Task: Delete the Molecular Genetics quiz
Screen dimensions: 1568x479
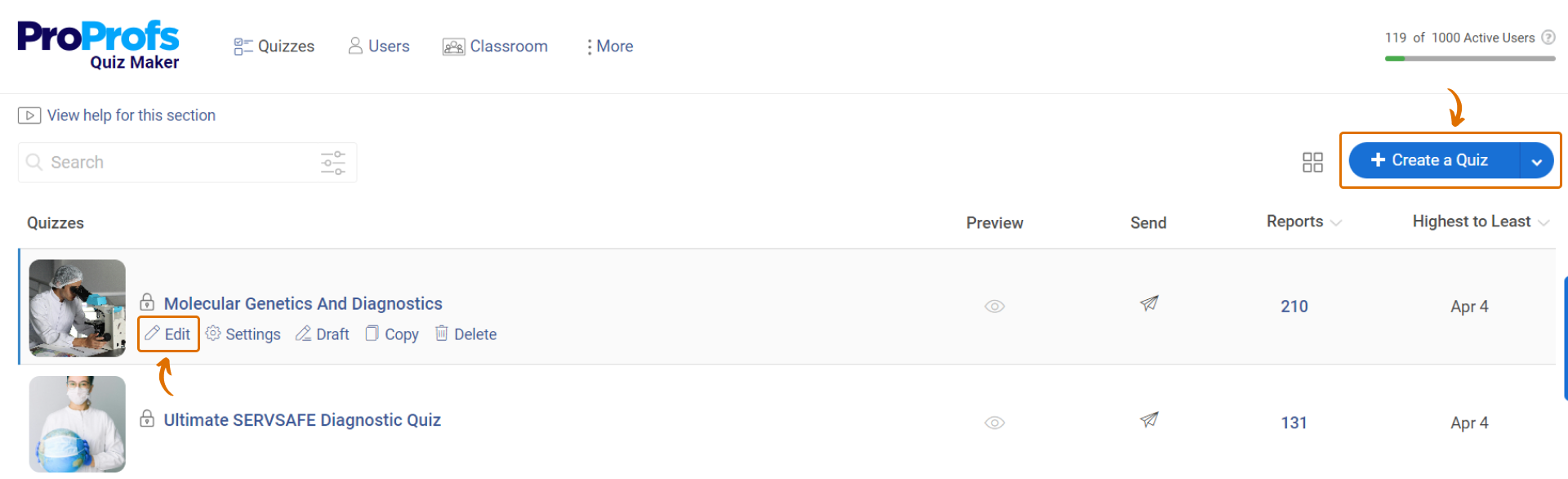Action: 466,334
